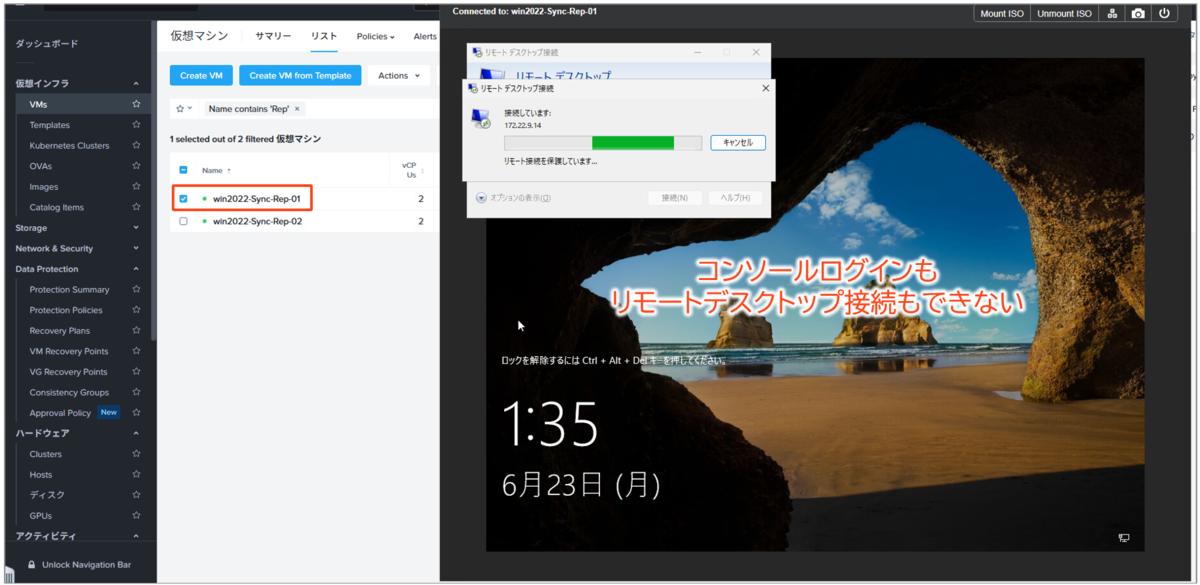This screenshot has height=585, width=1200.
Task: Star the Recovery Plans entry
Action: point(136,330)
